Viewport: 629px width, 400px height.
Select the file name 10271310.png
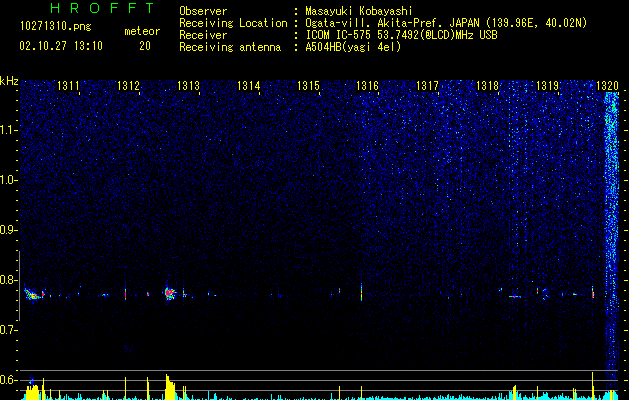coord(56,27)
